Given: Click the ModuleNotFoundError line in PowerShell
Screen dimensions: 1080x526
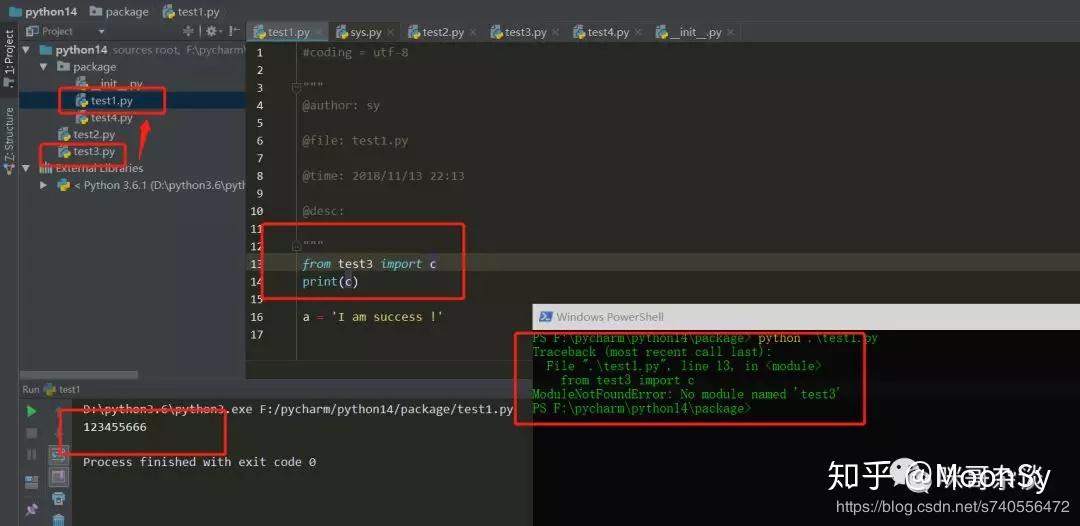Looking at the screenshot, I should pyautogui.click(x=687, y=394).
